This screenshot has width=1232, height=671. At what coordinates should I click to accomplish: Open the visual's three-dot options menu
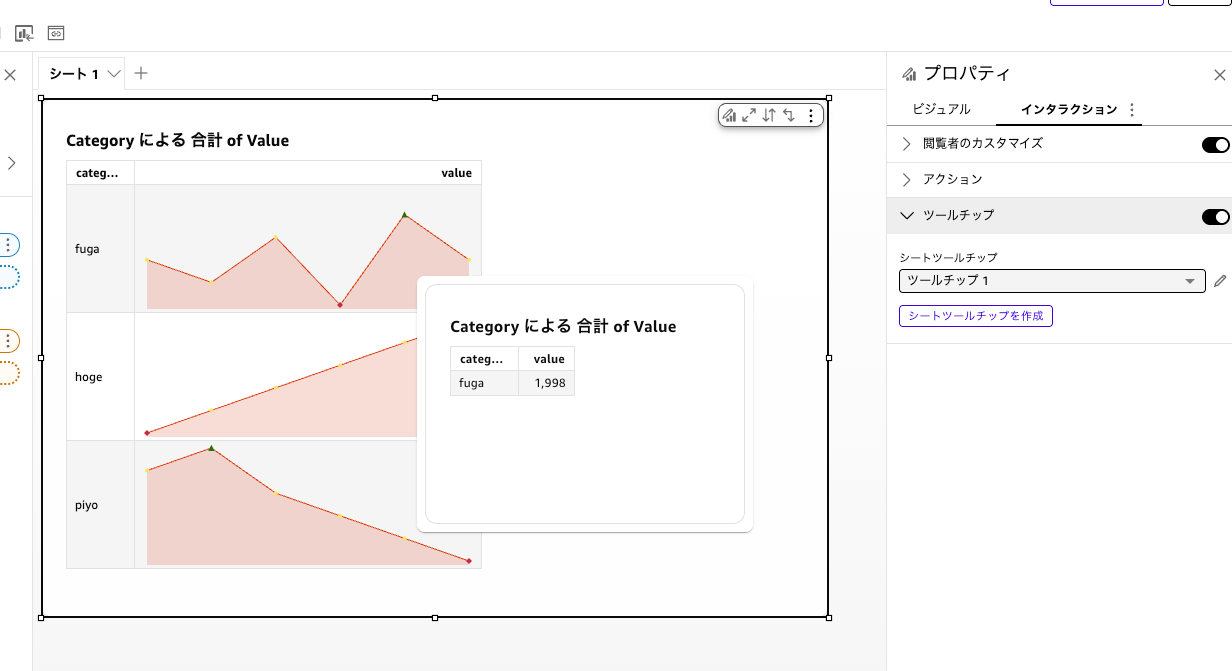(811, 115)
